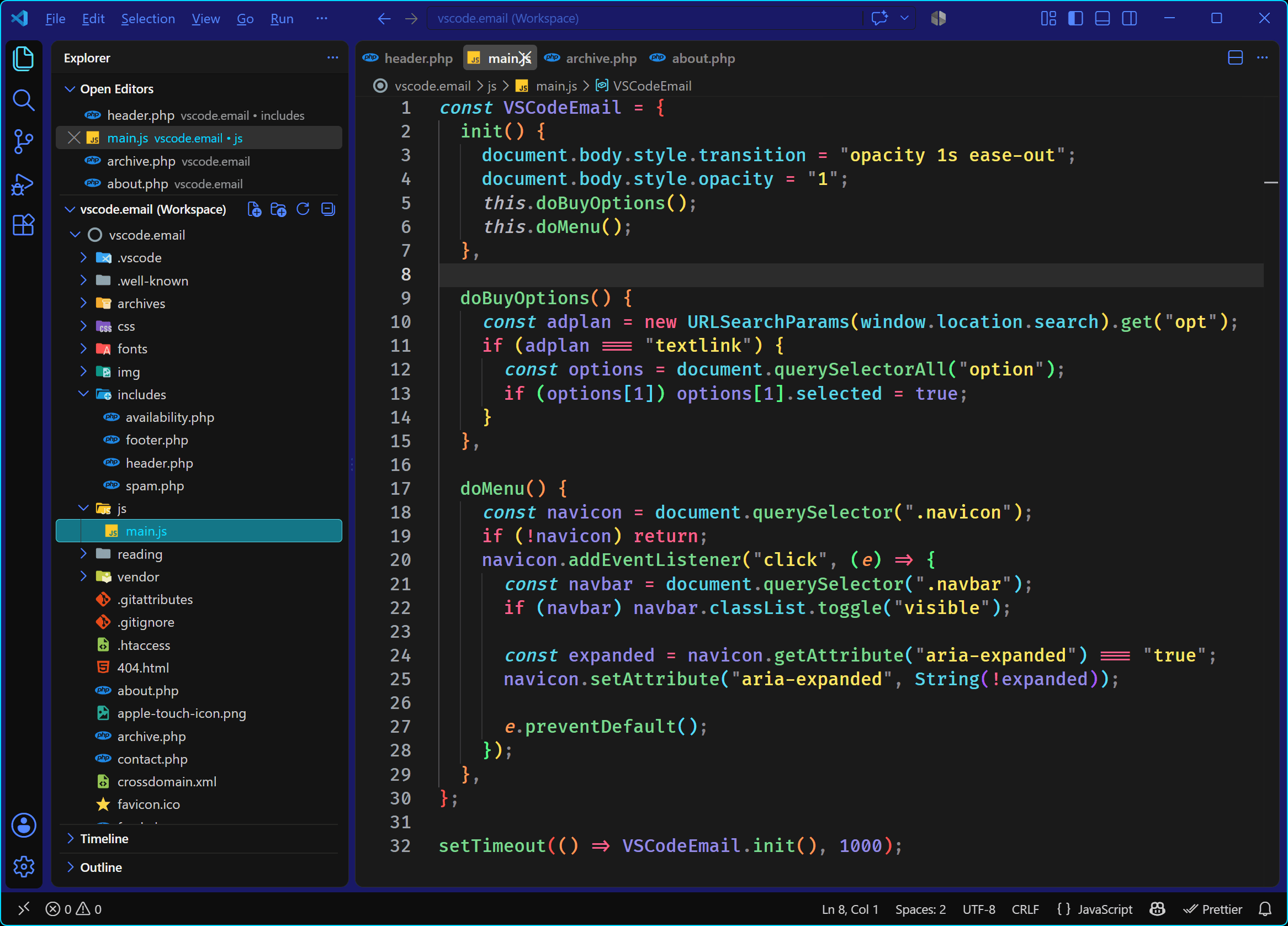Open additional menus via ellipsis in menu bar
Screen dimensions: 1288x926
pyautogui.click(x=321, y=19)
